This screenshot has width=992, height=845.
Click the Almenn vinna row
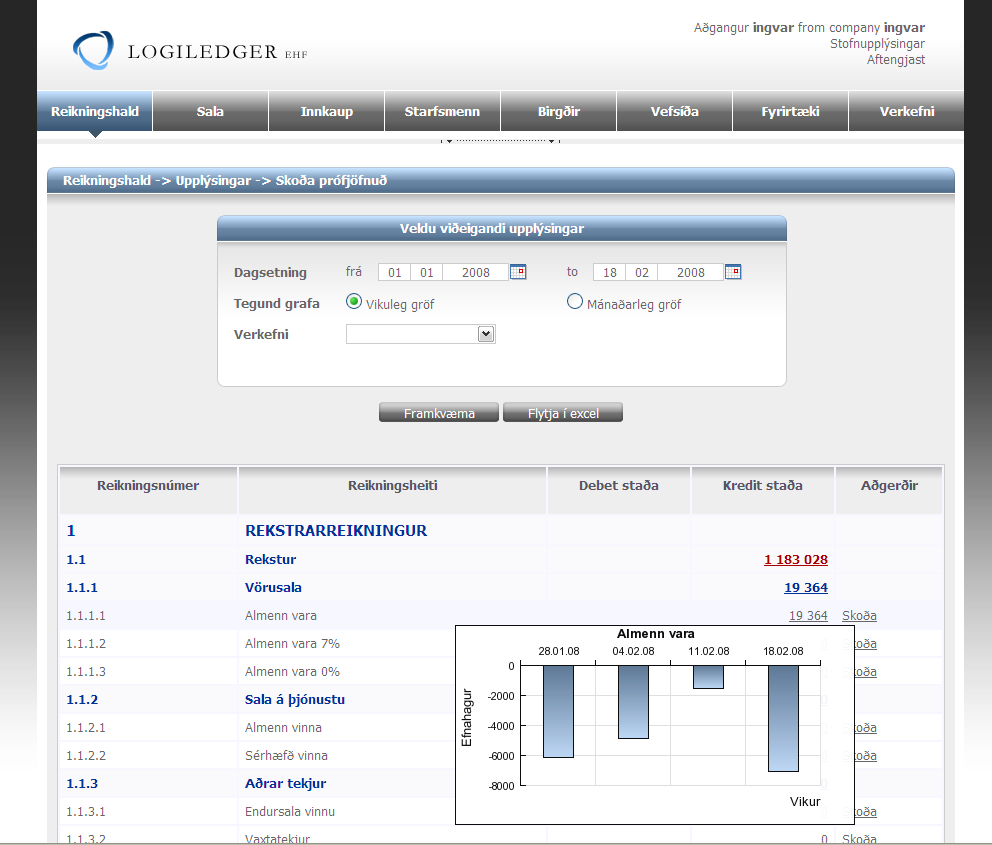(283, 728)
